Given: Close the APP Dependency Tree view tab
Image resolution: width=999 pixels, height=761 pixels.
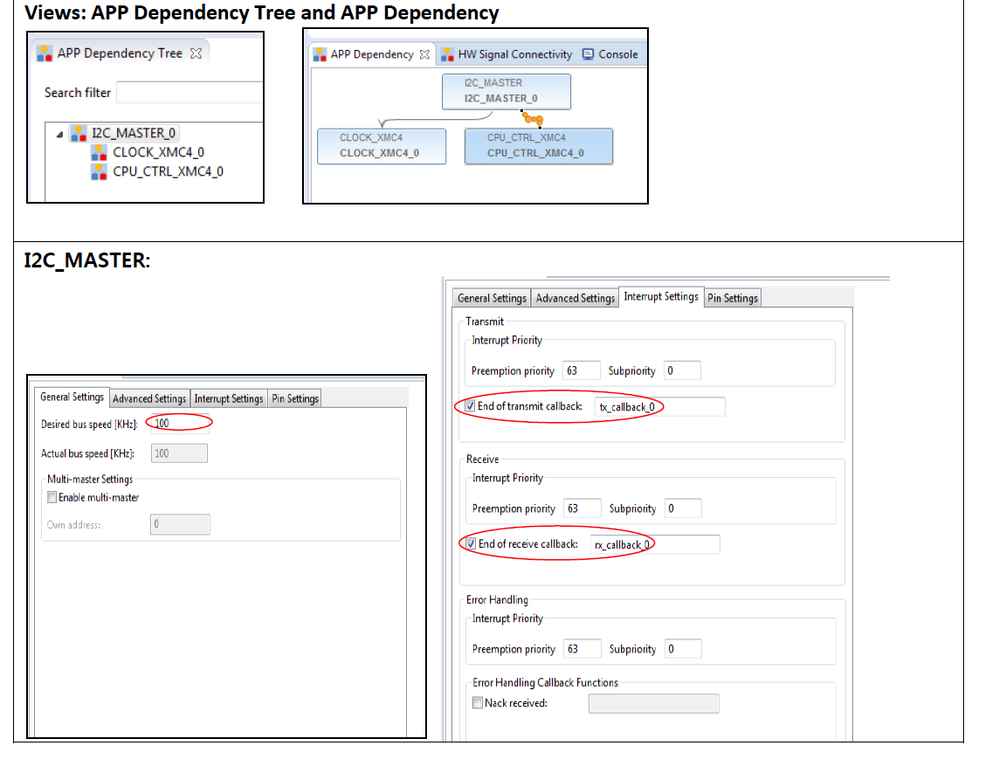Looking at the screenshot, I should pyautogui.click(x=196, y=54).
